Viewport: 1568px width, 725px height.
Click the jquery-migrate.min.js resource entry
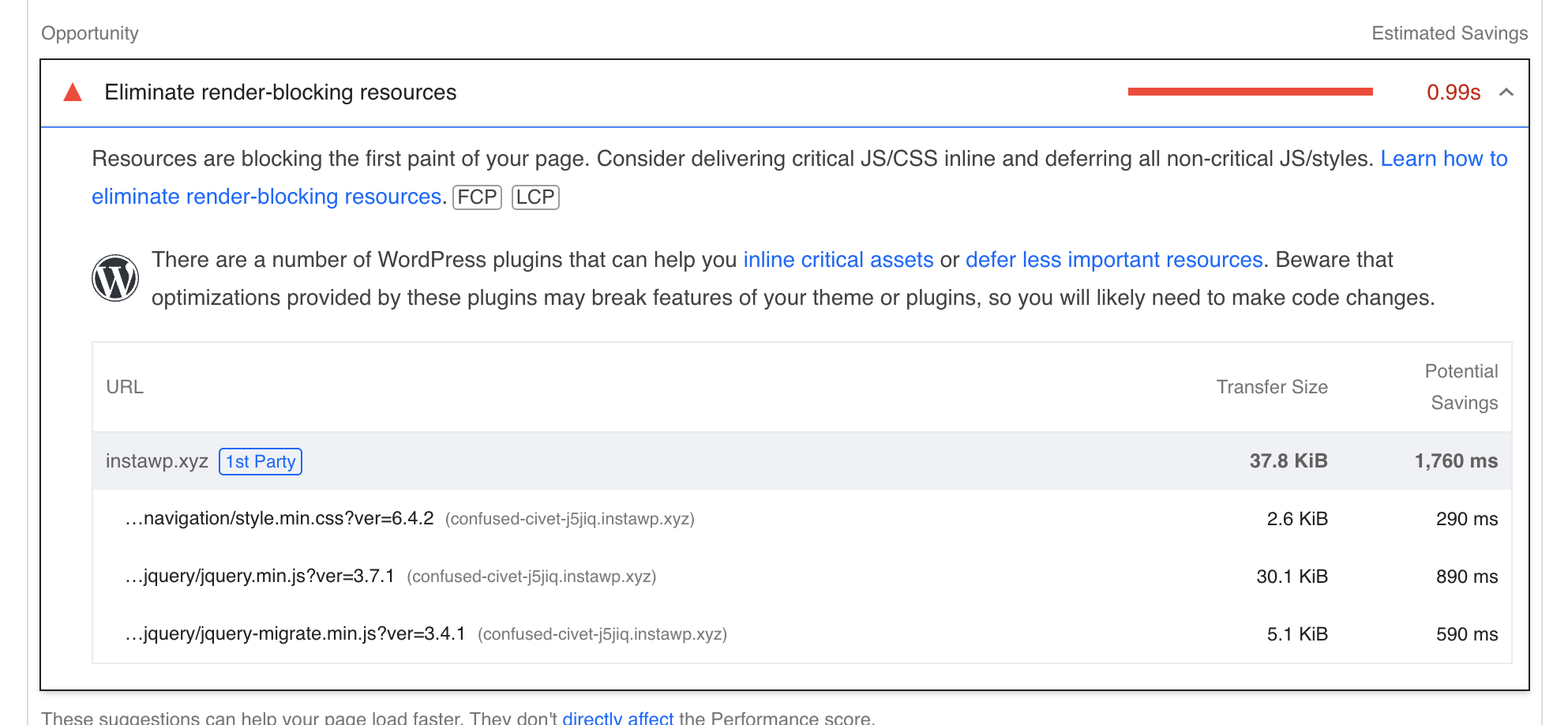pos(294,633)
